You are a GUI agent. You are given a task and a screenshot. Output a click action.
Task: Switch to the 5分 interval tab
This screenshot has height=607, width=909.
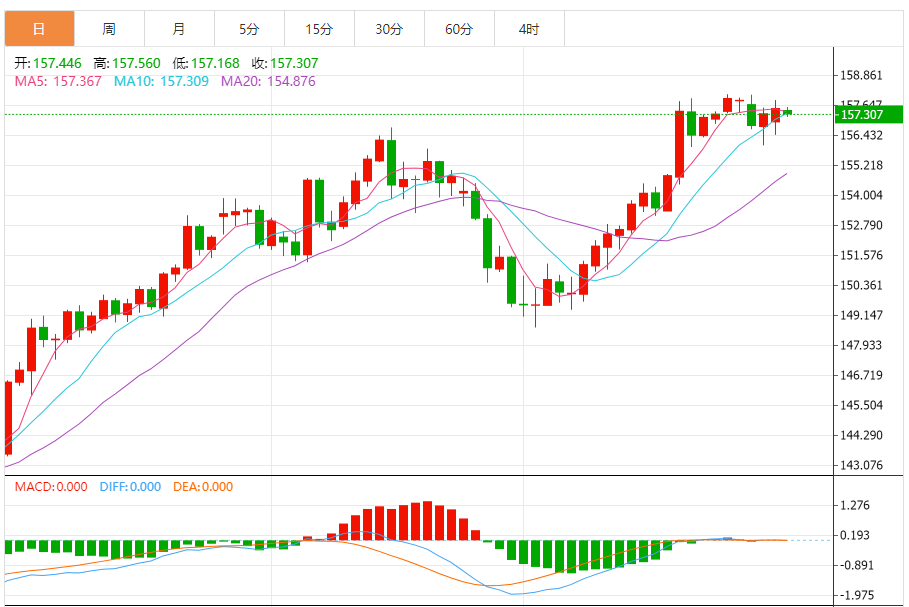(249, 29)
